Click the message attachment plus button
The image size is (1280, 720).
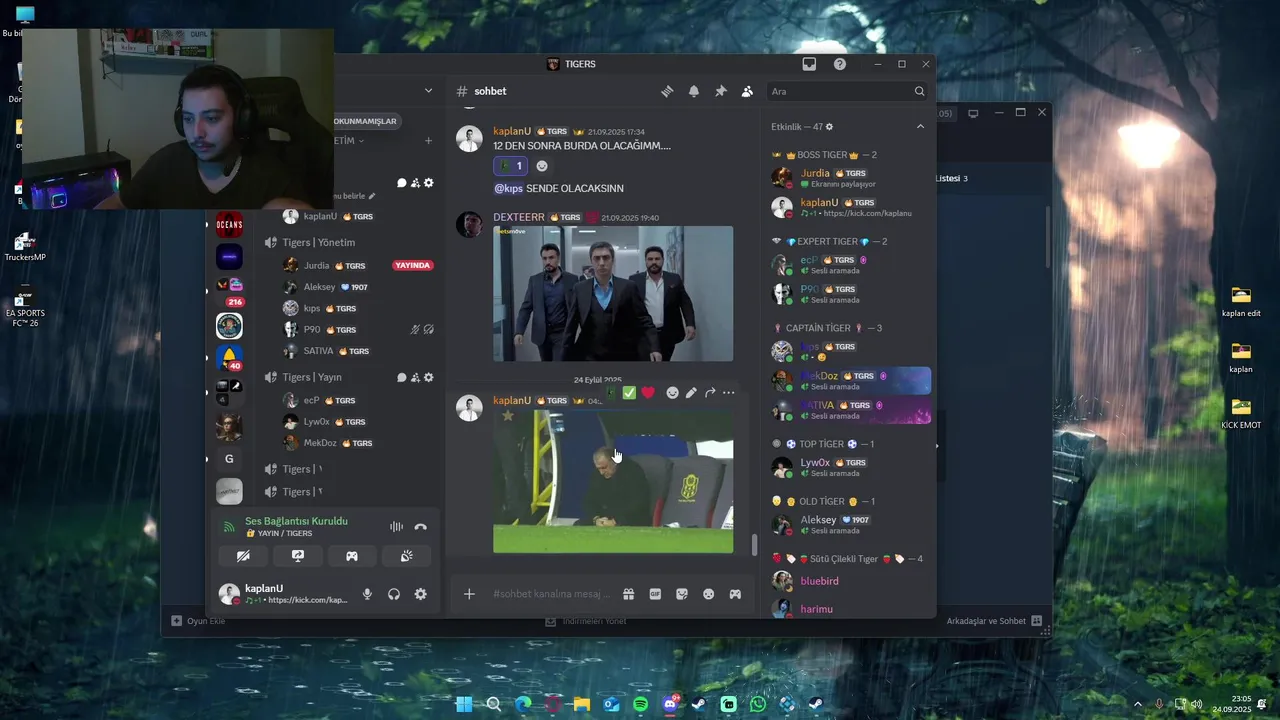click(469, 594)
